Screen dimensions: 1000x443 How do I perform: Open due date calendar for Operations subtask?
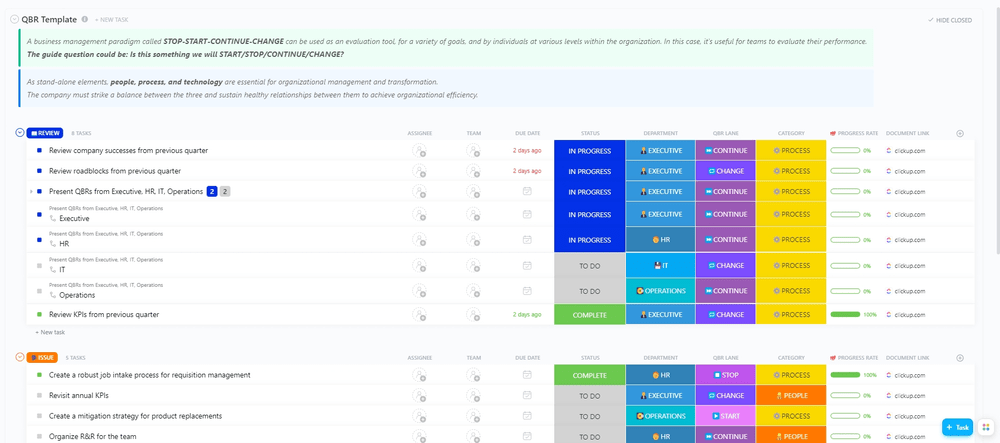[x=527, y=291]
